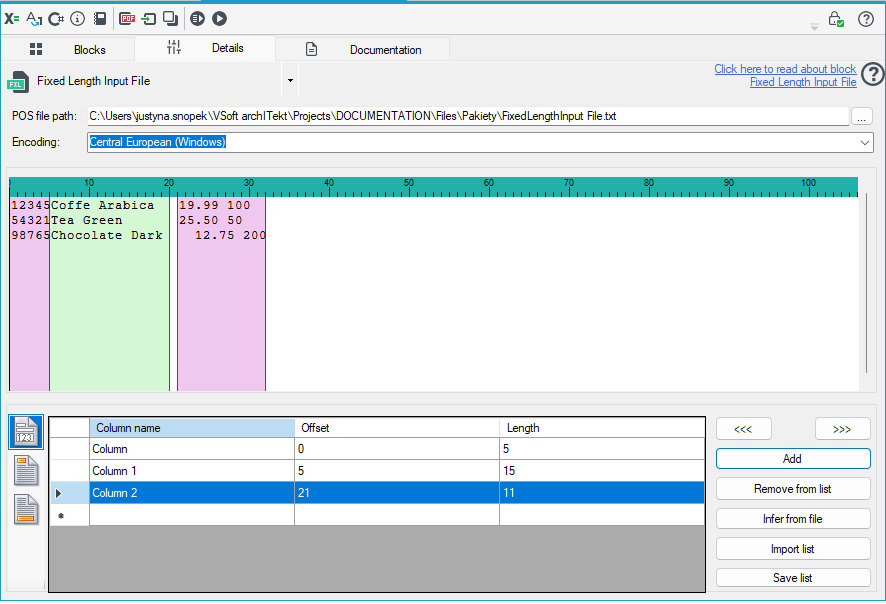This screenshot has height=604, width=886.
Task: Click the preview pane vertical scrollbar
Action: [x=866, y=283]
